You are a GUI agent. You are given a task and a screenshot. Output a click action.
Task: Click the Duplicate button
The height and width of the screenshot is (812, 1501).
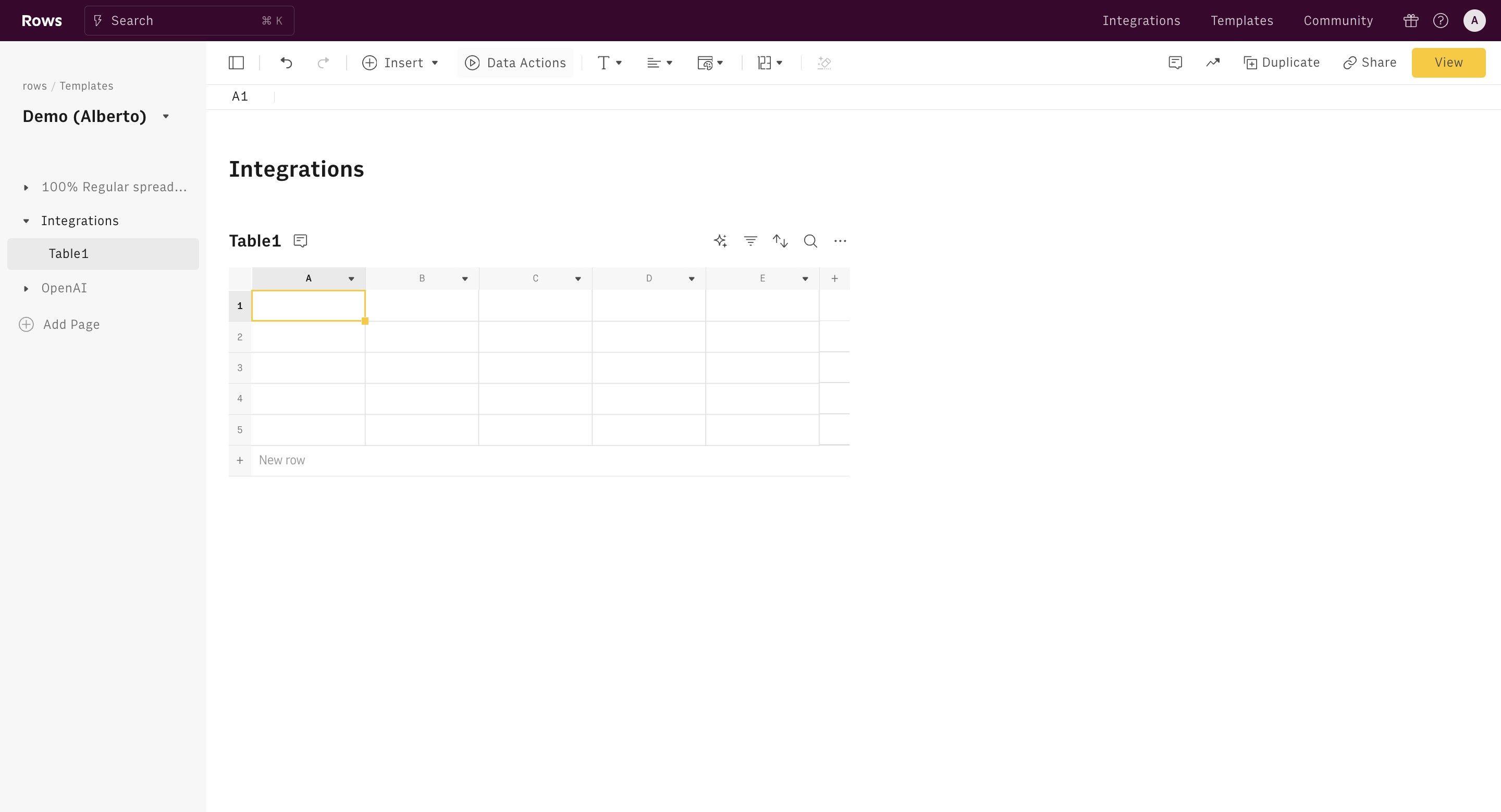pyautogui.click(x=1282, y=63)
